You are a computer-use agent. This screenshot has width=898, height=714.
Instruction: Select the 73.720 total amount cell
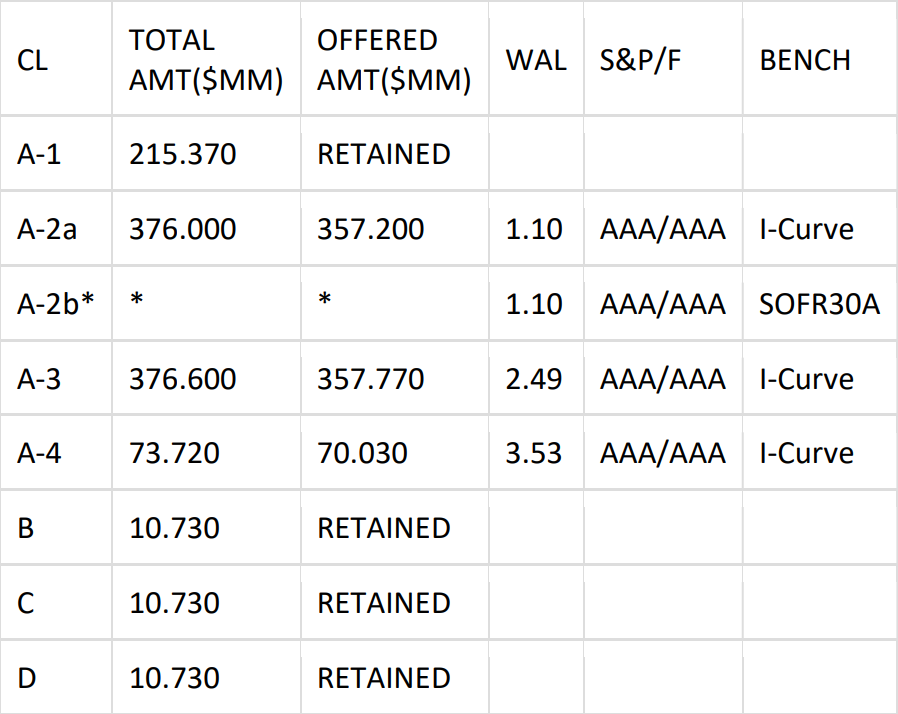point(175,453)
